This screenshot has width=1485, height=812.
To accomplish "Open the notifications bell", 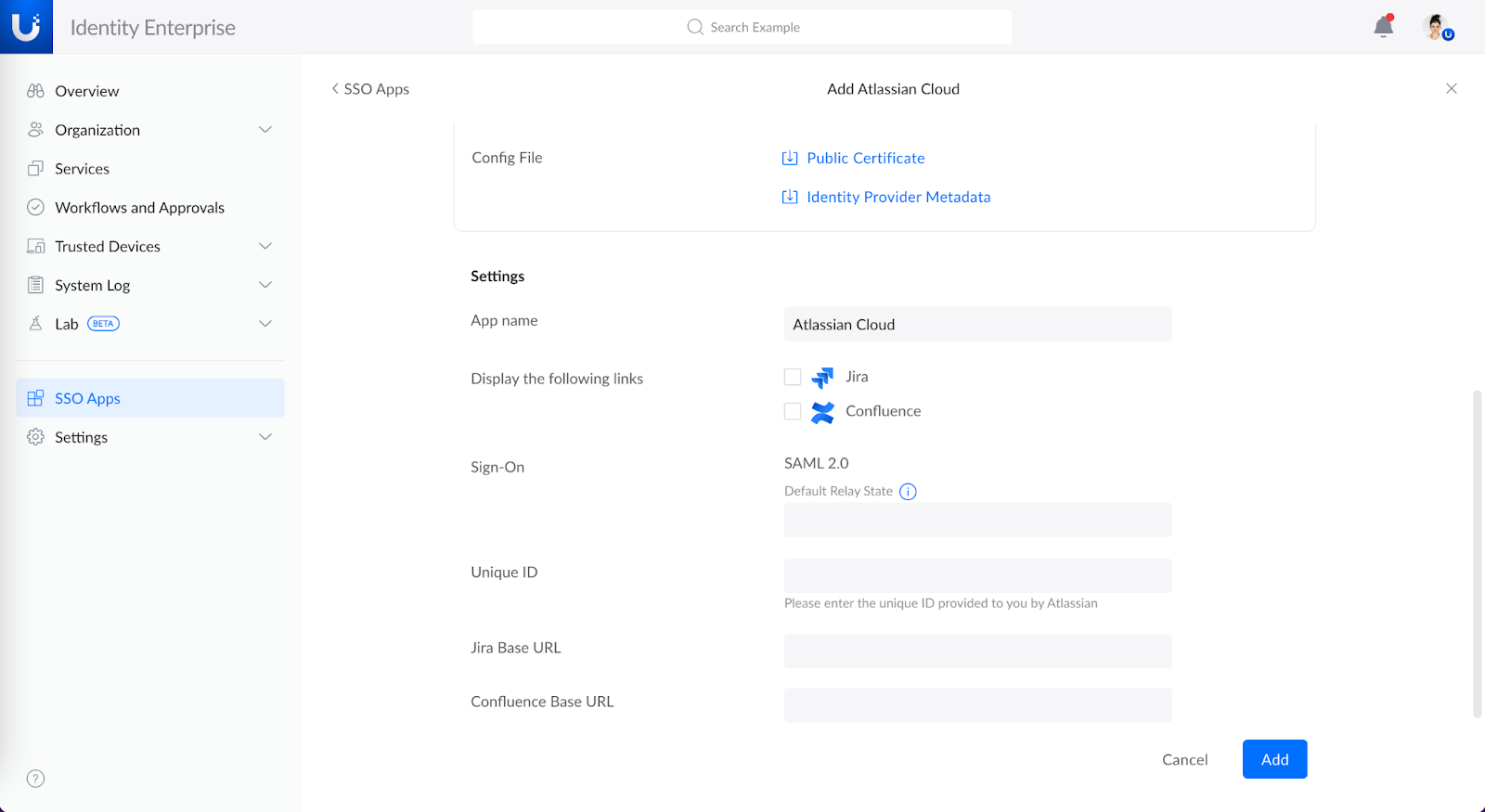I will pyautogui.click(x=1383, y=27).
